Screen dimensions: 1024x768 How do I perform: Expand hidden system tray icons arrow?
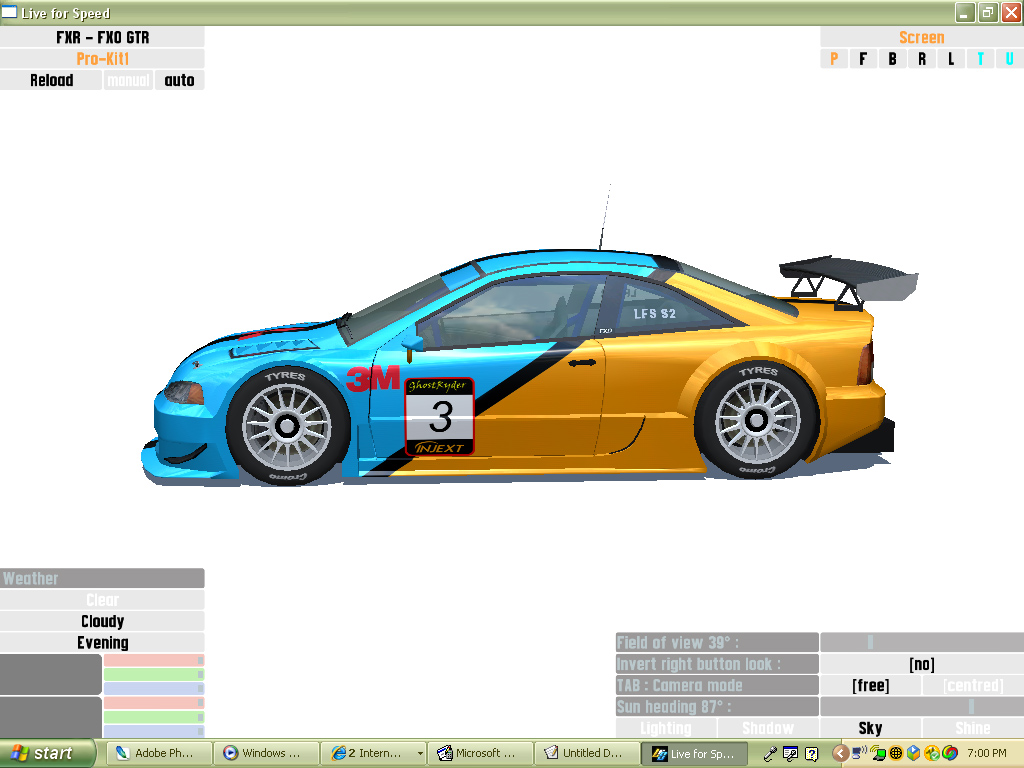(840, 754)
